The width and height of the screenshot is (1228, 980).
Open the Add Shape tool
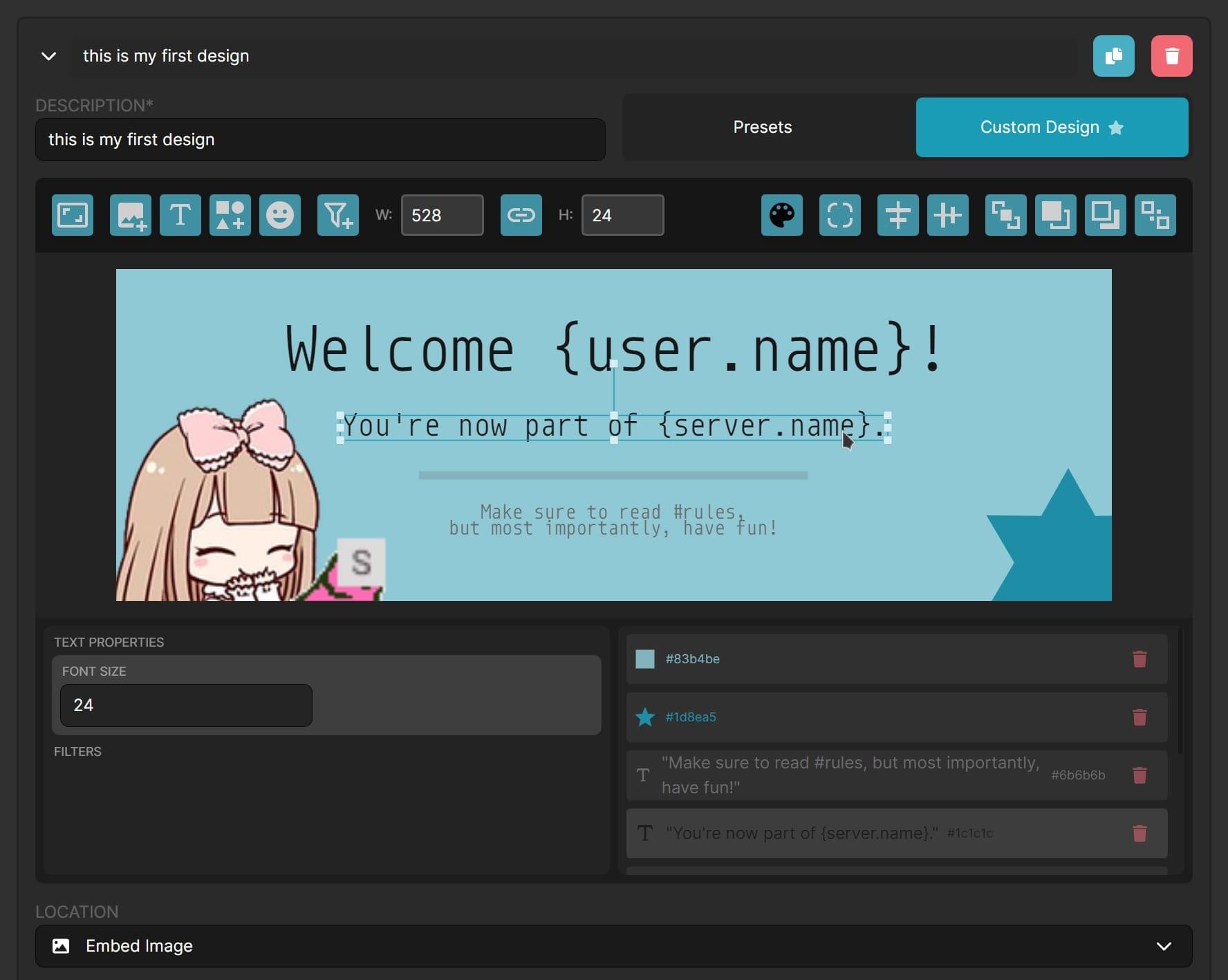[230, 215]
